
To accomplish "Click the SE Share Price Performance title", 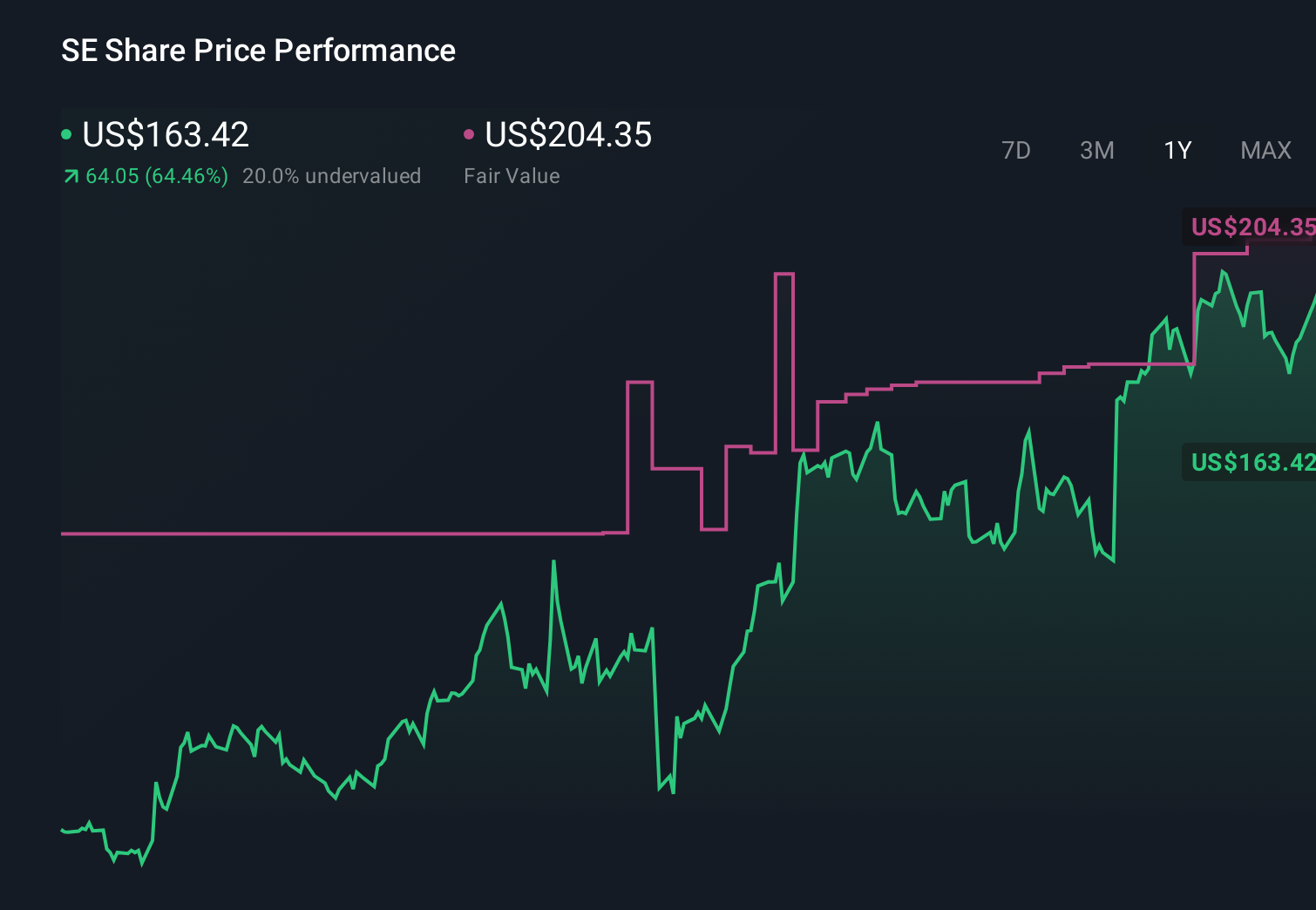I will [258, 51].
